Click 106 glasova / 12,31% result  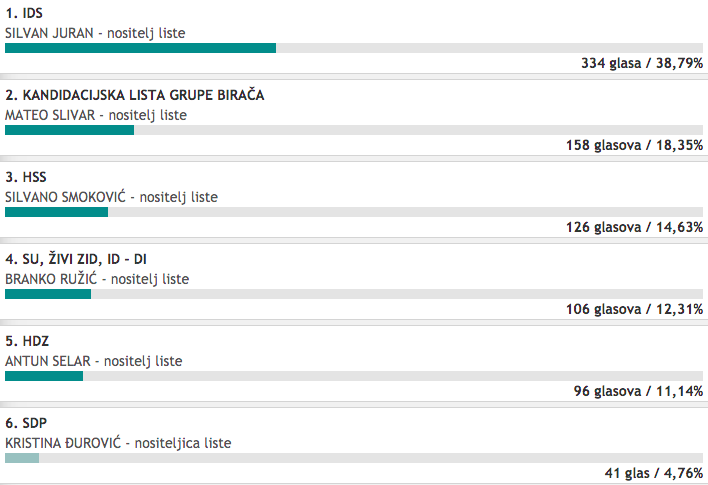(x=634, y=309)
